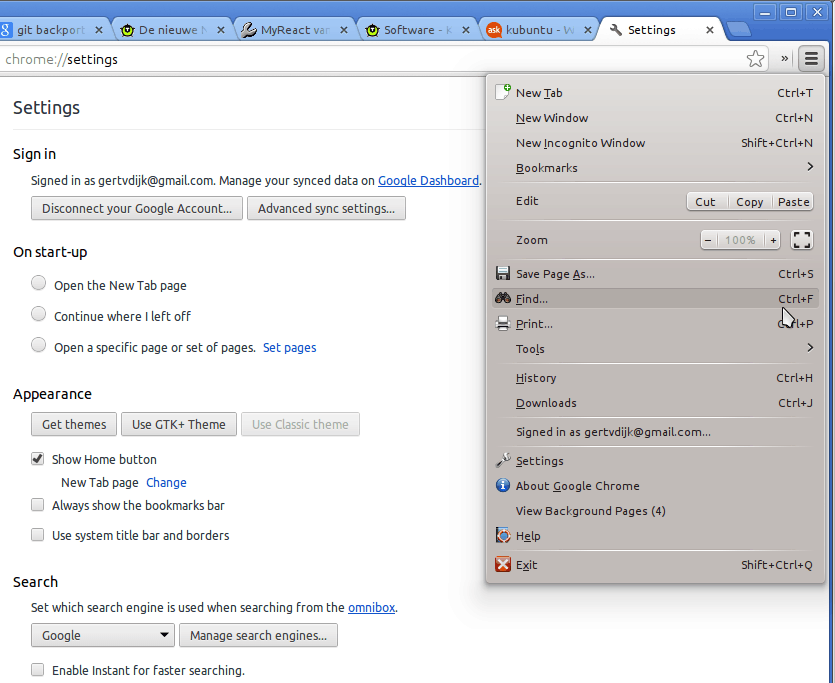Viewport: 835px width, 683px height.
Task: Choose New Window from the menu
Action: pyautogui.click(x=656, y=118)
